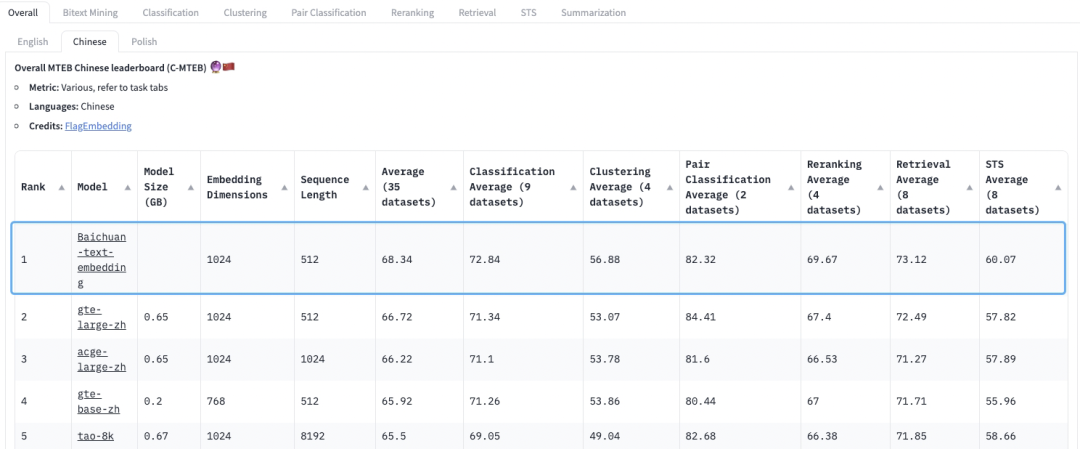
Task: Open the Clustering tab
Action: click(x=245, y=12)
